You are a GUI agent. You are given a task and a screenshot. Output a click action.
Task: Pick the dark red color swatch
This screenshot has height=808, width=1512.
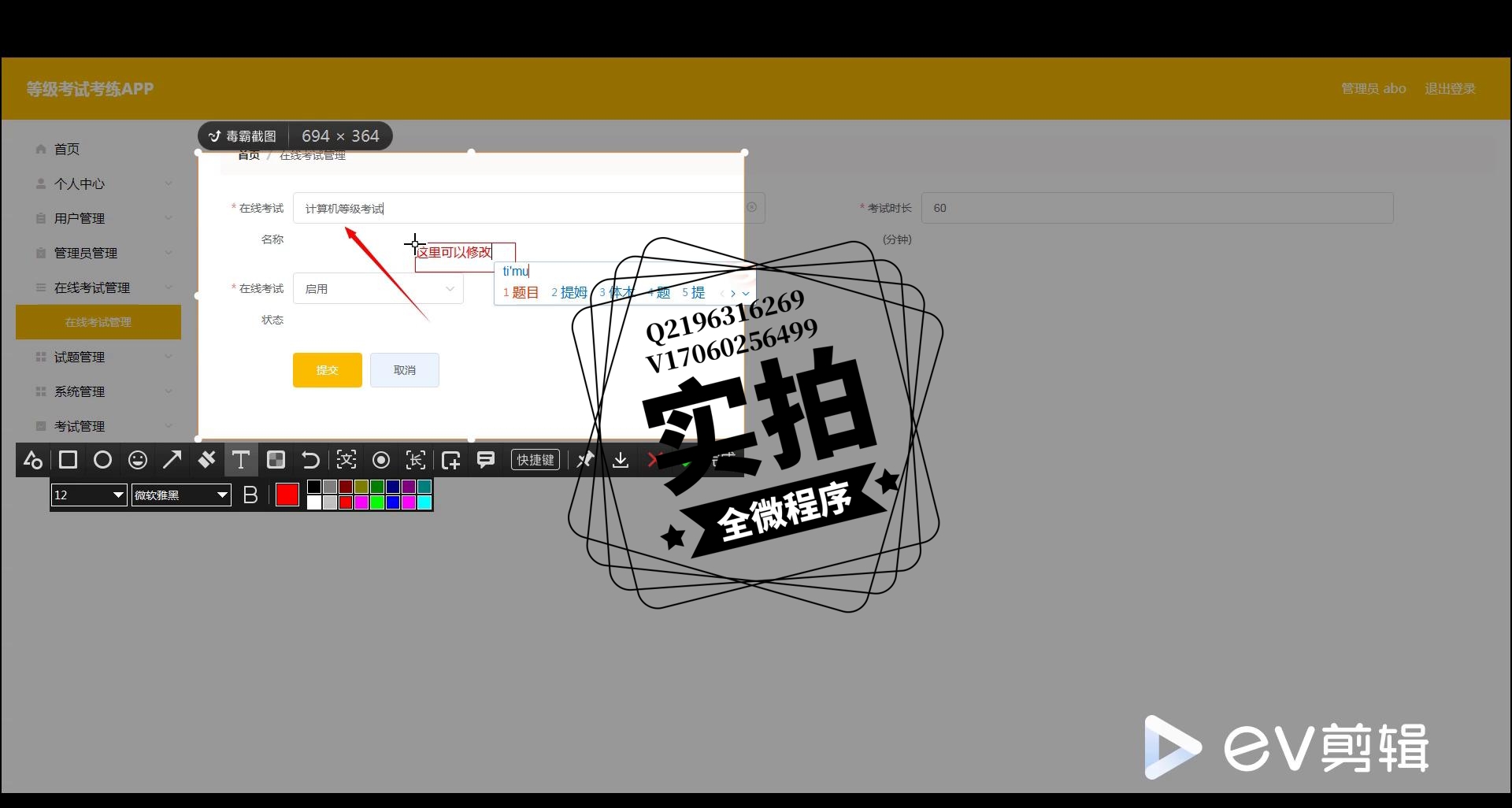(346, 487)
